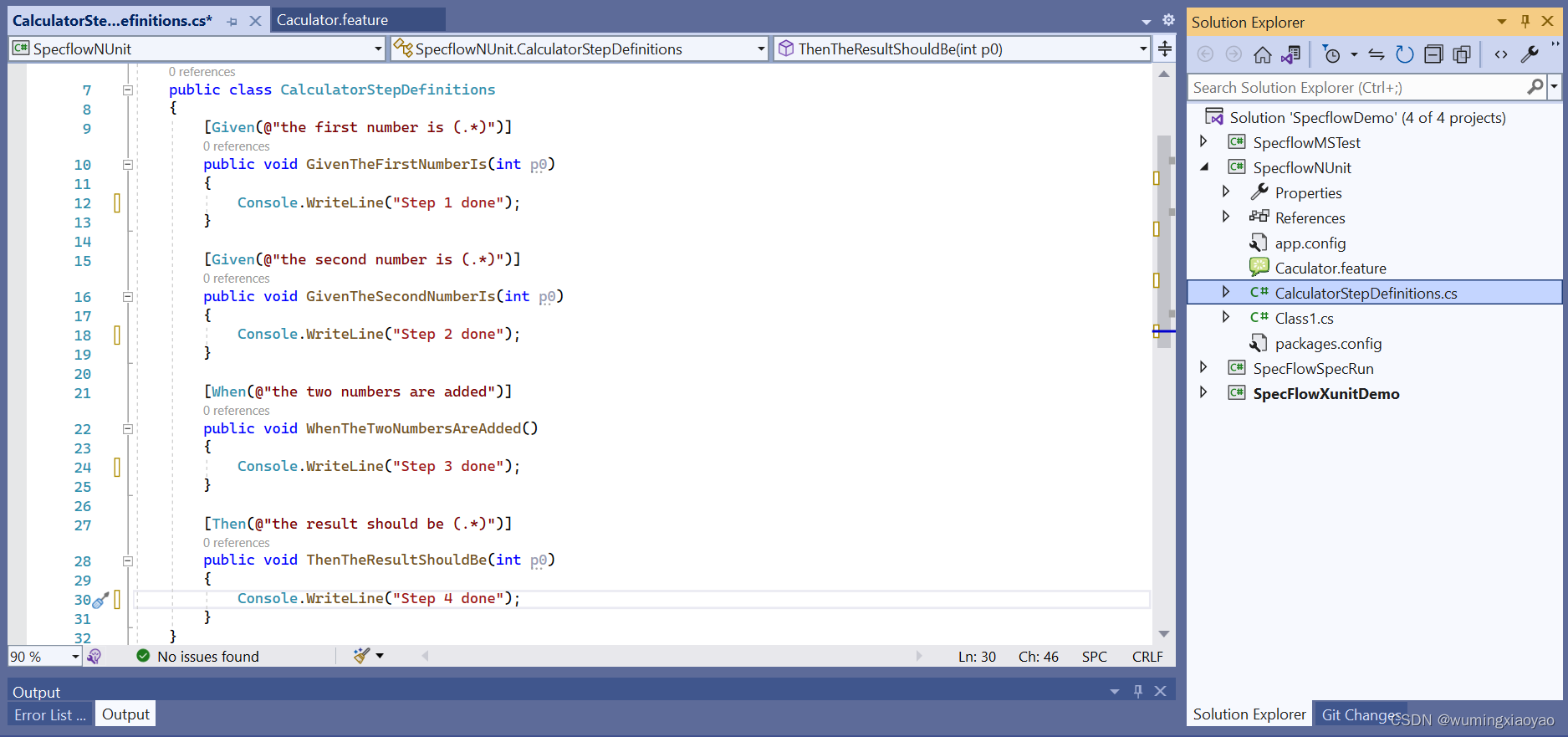Click the No issues found status
Image resolution: width=1568 pixels, height=737 pixels.
point(198,657)
